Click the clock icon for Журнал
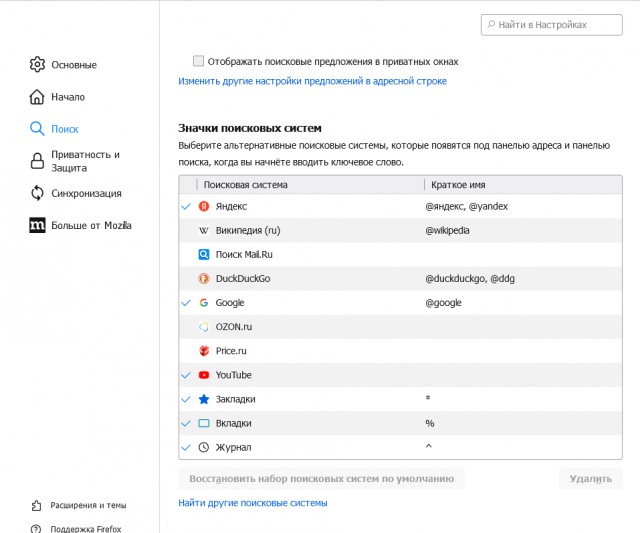The width and height of the screenshot is (640, 533). (x=204, y=447)
